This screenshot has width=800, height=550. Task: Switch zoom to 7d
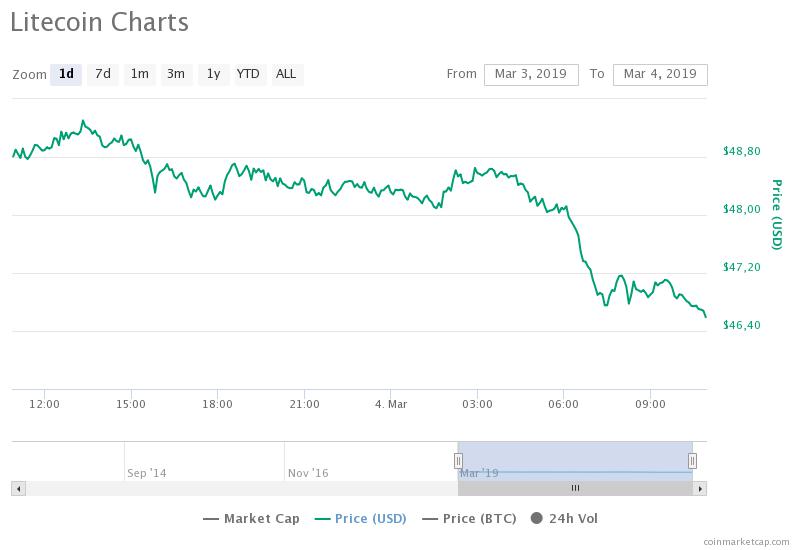pos(103,74)
